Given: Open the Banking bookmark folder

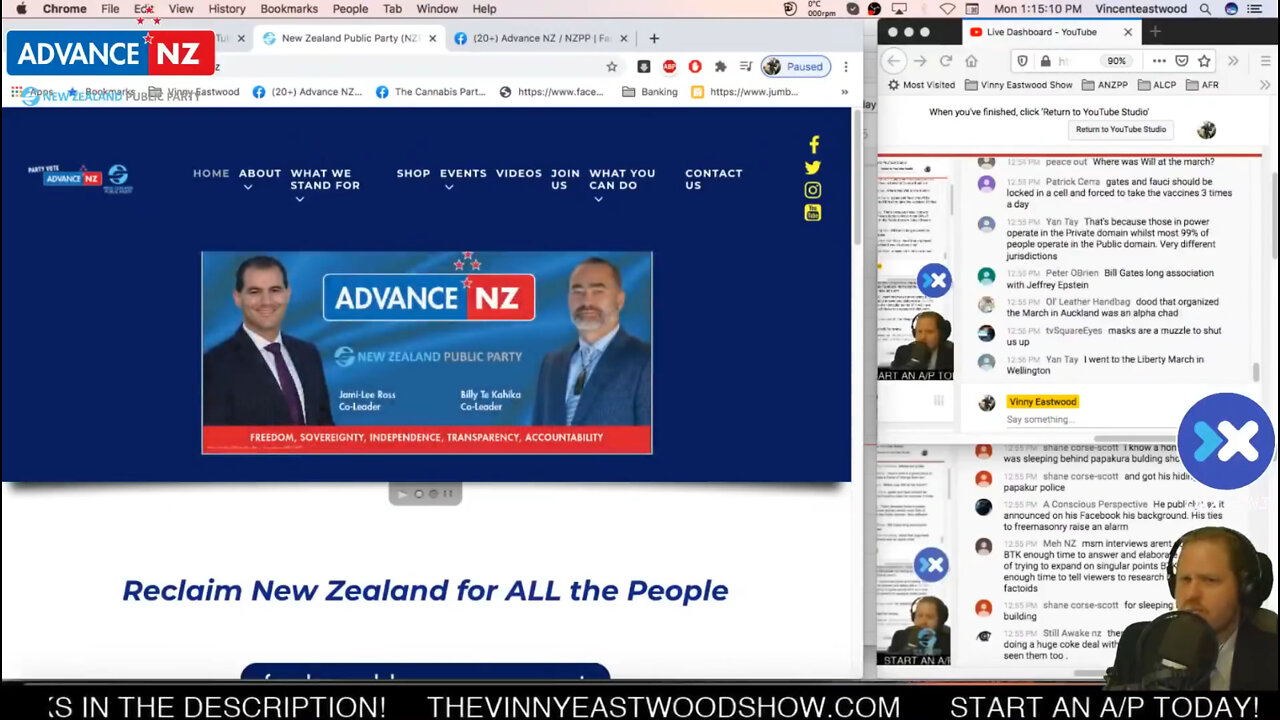Looking at the screenshot, I should click(x=650, y=92).
